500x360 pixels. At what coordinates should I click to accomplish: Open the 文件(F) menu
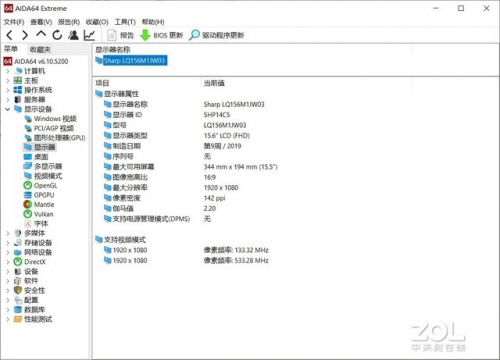point(14,22)
